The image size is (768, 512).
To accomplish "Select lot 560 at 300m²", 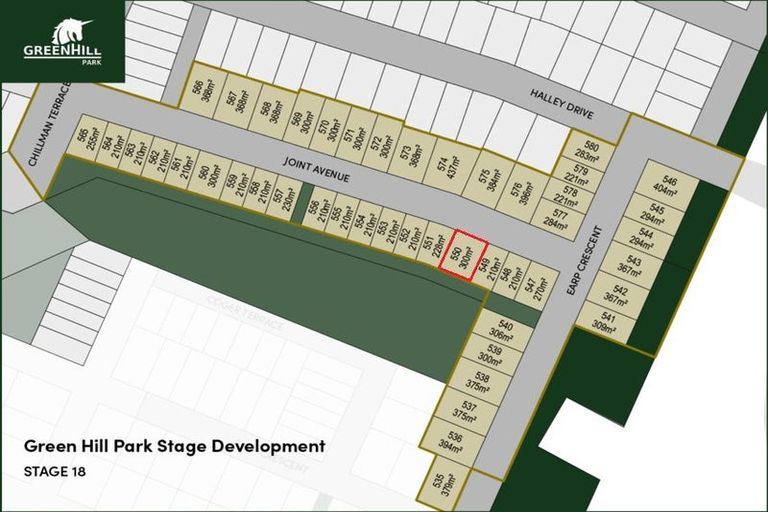I will tap(209, 174).
